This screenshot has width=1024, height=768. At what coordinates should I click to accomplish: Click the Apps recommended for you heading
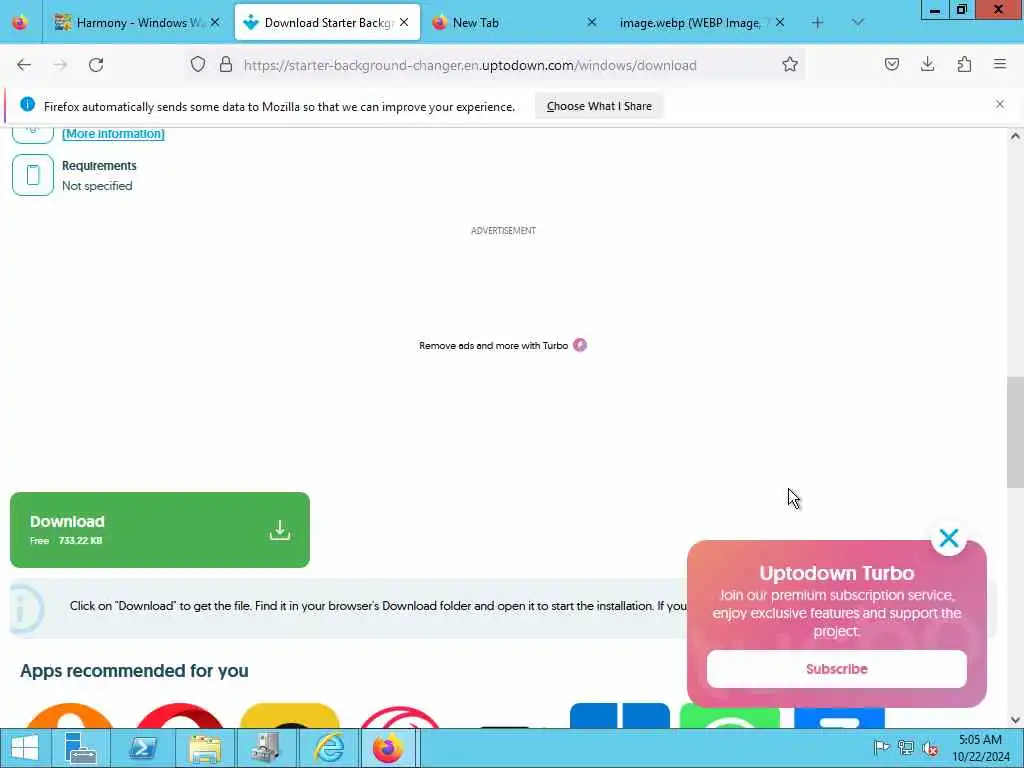(x=134, y=671)
